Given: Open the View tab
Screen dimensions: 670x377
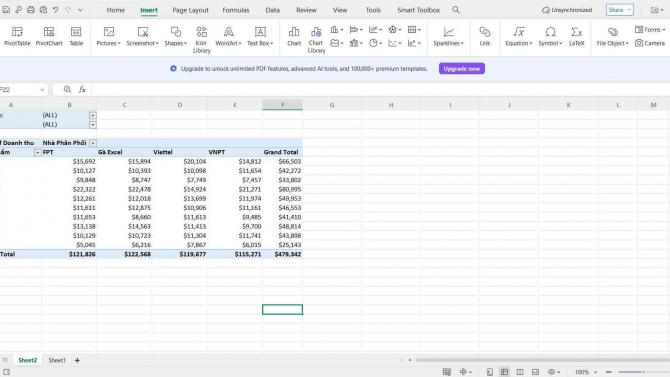Looking at the screenshot, I should pos(340,10).
